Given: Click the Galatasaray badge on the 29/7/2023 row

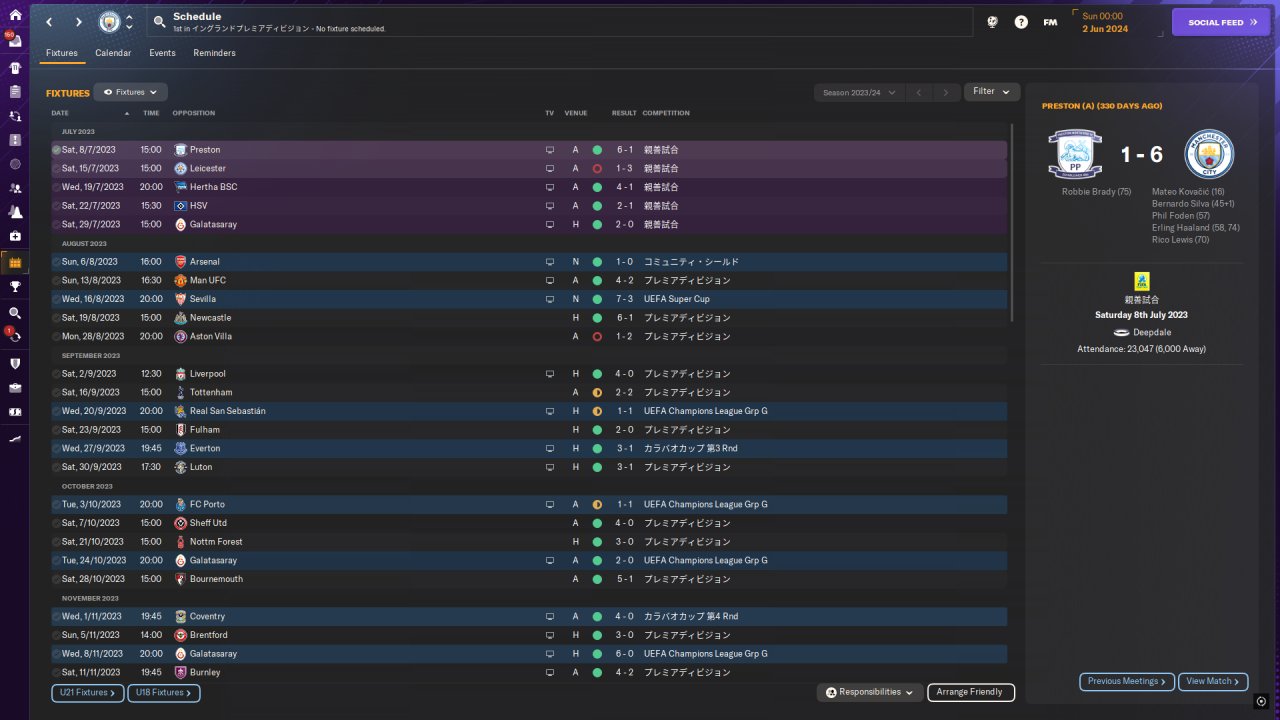Looking at the screenshot, I should click(180, 225).
